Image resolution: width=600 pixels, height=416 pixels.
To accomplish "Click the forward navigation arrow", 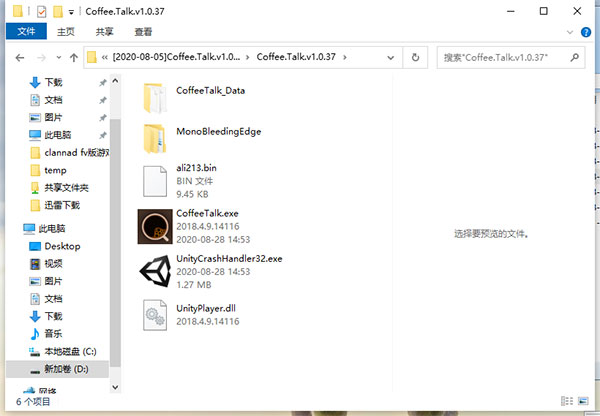I will pos(41,58).
